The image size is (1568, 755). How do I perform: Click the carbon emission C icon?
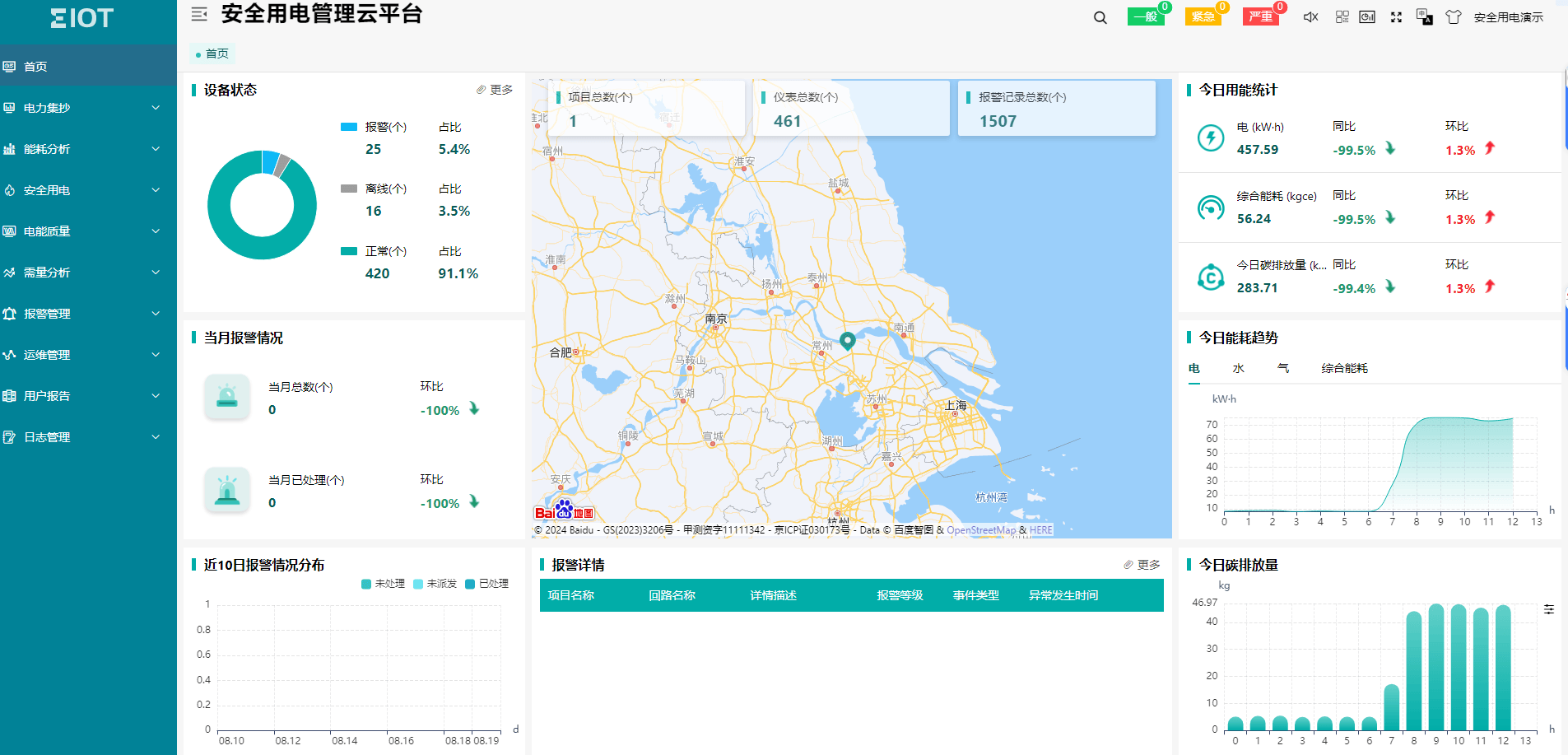pyautogui.click(x=1211, y=277)
